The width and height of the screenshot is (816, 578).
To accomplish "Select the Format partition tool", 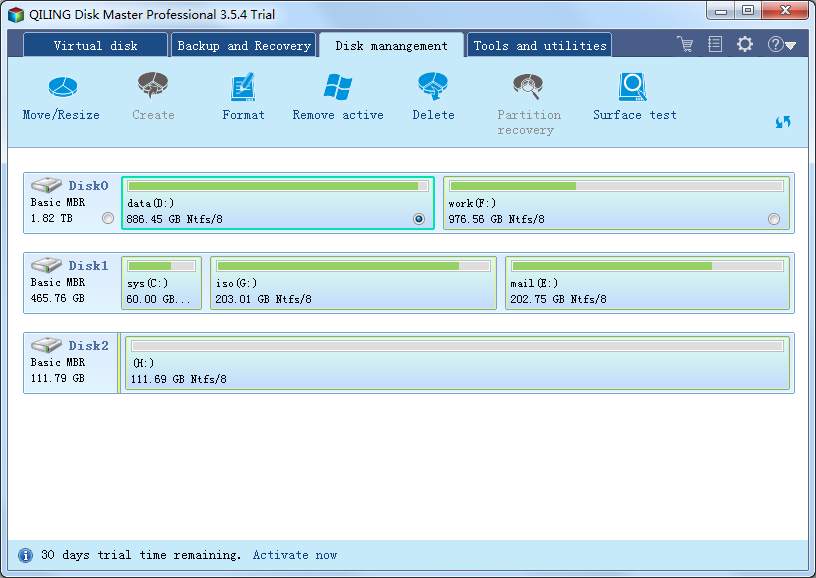I will (x=243, y=89).
